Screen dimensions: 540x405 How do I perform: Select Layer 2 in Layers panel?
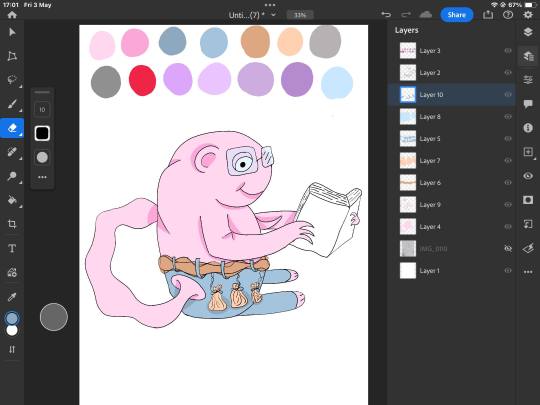451,73
